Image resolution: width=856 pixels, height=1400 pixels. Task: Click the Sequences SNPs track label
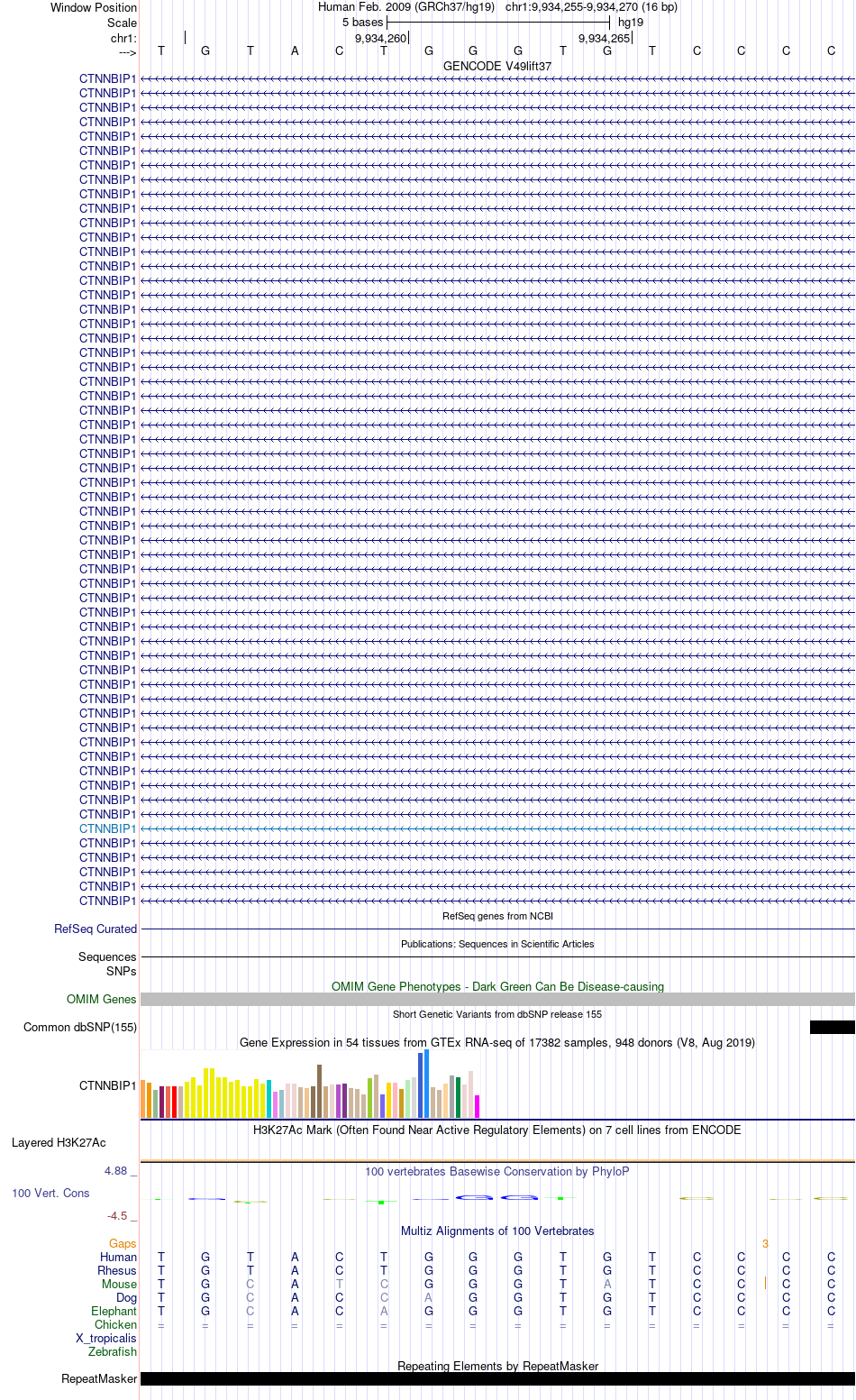pyautogui.click(x=107, y=964)
